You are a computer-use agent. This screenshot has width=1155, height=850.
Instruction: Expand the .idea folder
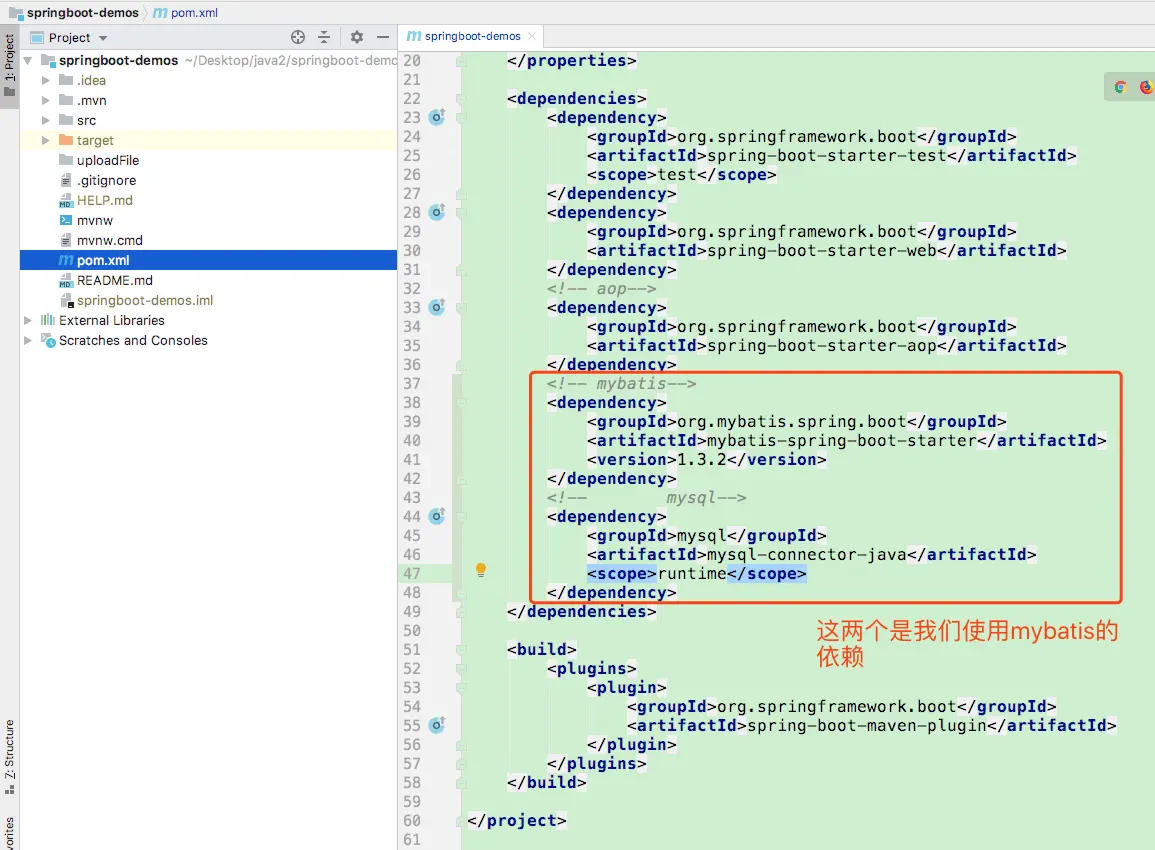point(46,80)
